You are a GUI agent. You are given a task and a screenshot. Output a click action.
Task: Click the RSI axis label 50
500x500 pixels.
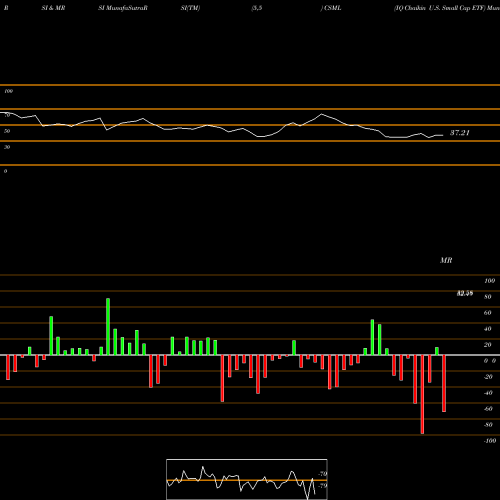(x=7, y=131)
